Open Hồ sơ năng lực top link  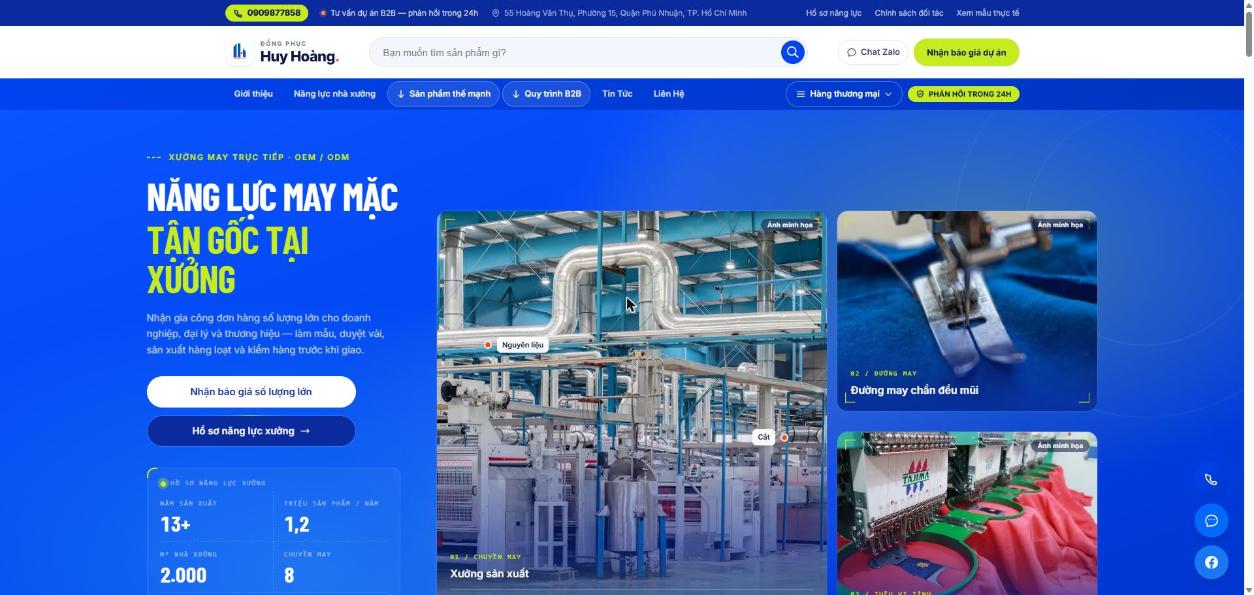click(x=834, y=13)
